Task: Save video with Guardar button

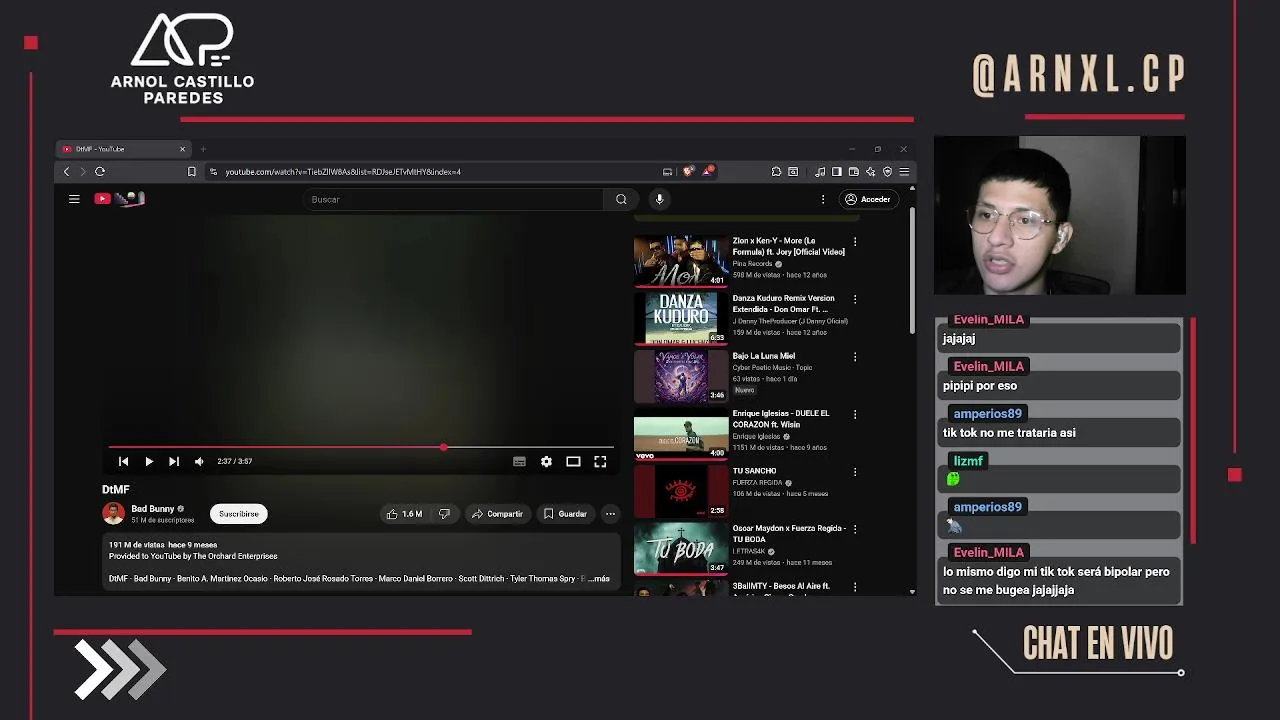Action: [565, 514]
